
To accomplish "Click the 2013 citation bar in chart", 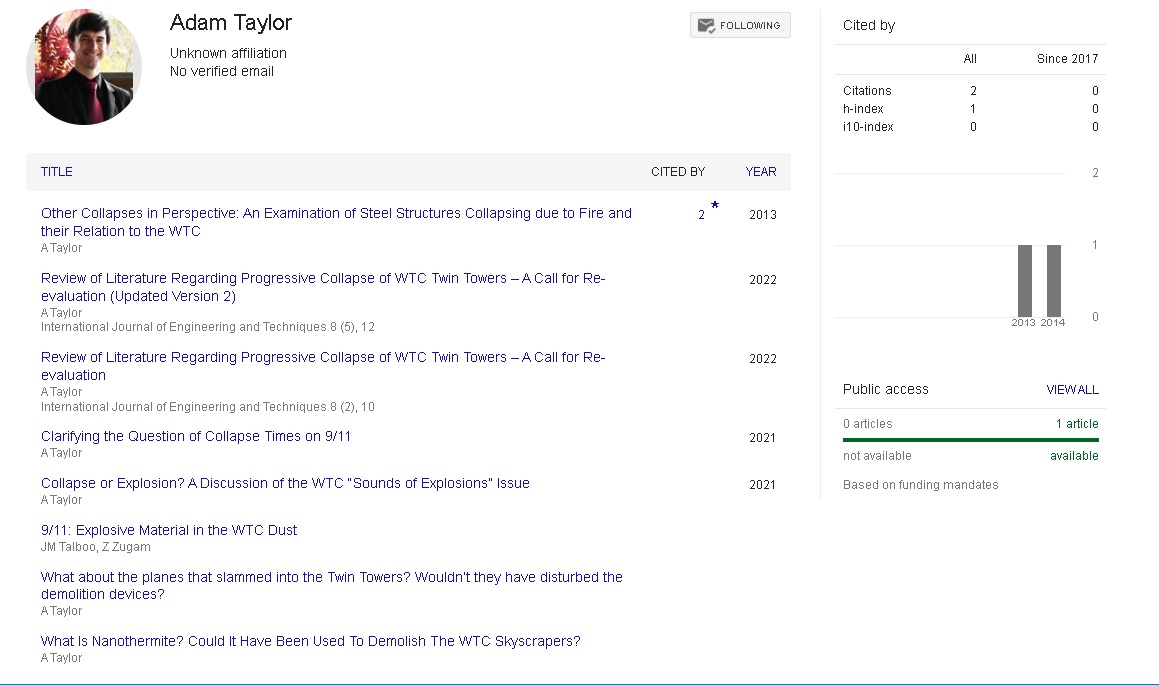I will coord(1024,281).
